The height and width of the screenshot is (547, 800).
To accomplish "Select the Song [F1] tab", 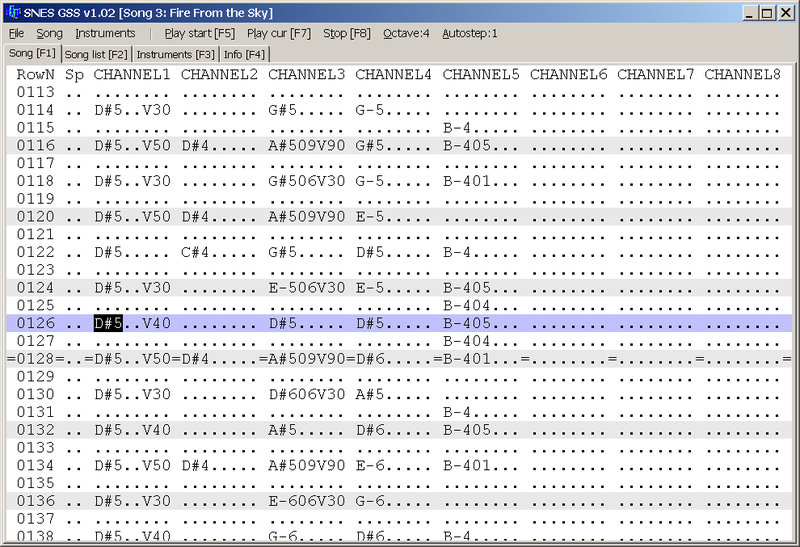I will (32, 53).
